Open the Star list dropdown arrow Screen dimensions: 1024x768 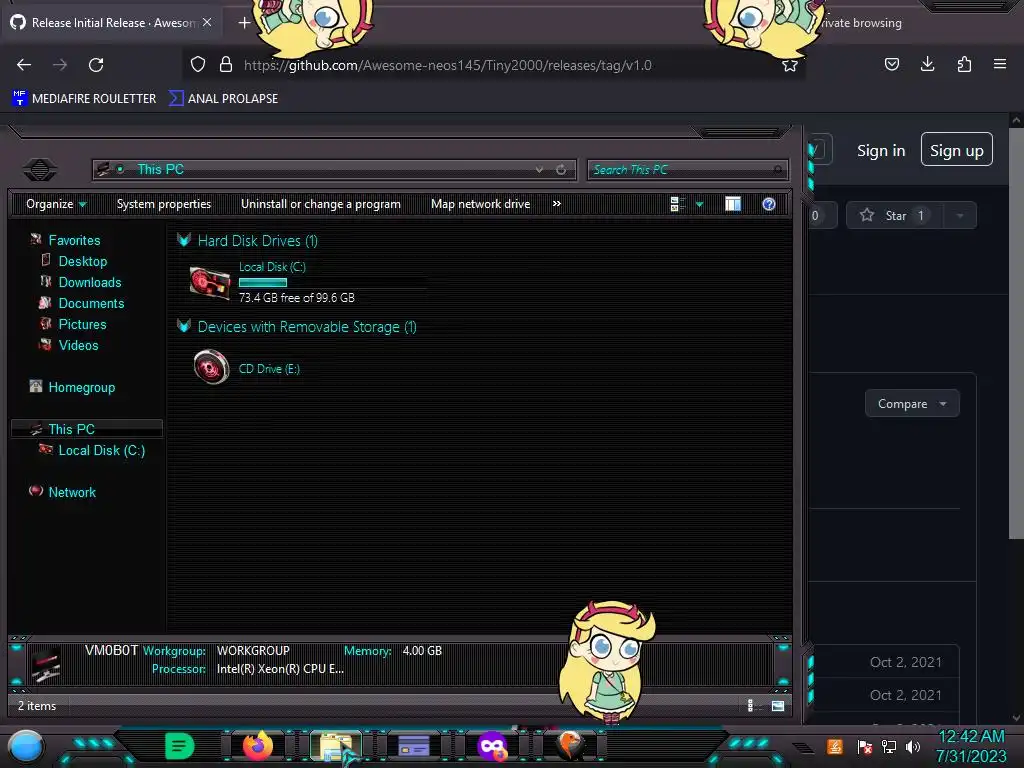pyautogui.click(x=959, y=216)
